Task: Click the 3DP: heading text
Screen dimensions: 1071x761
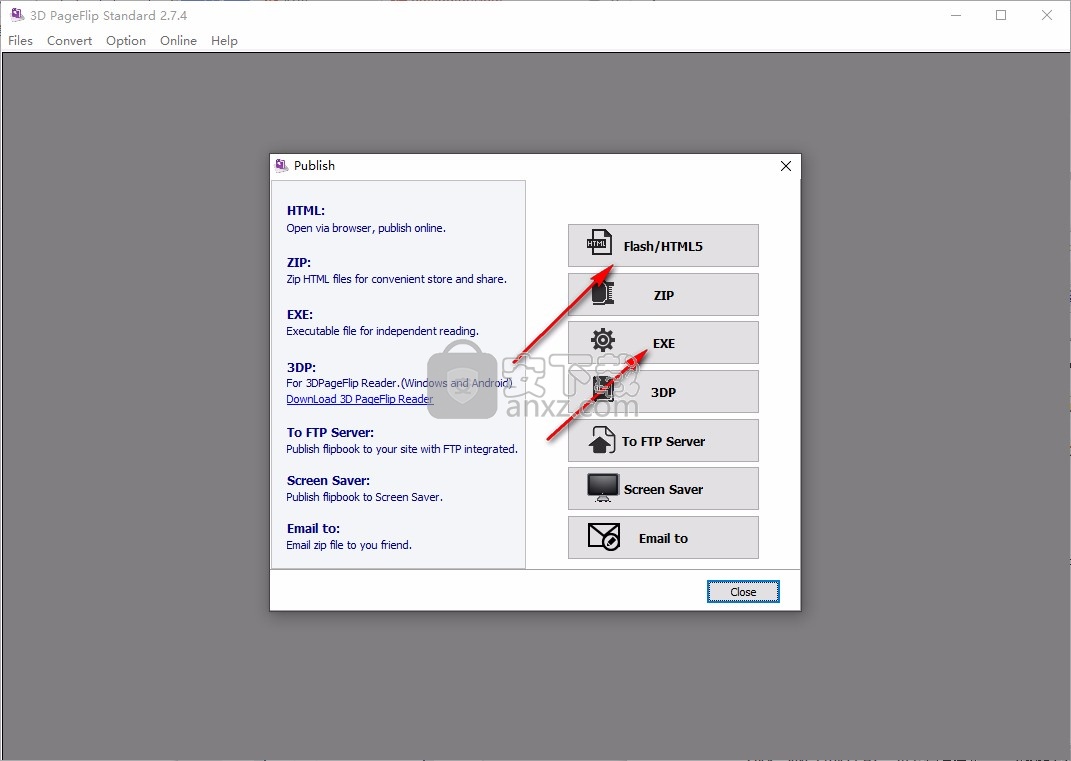Action: point(301,367)
